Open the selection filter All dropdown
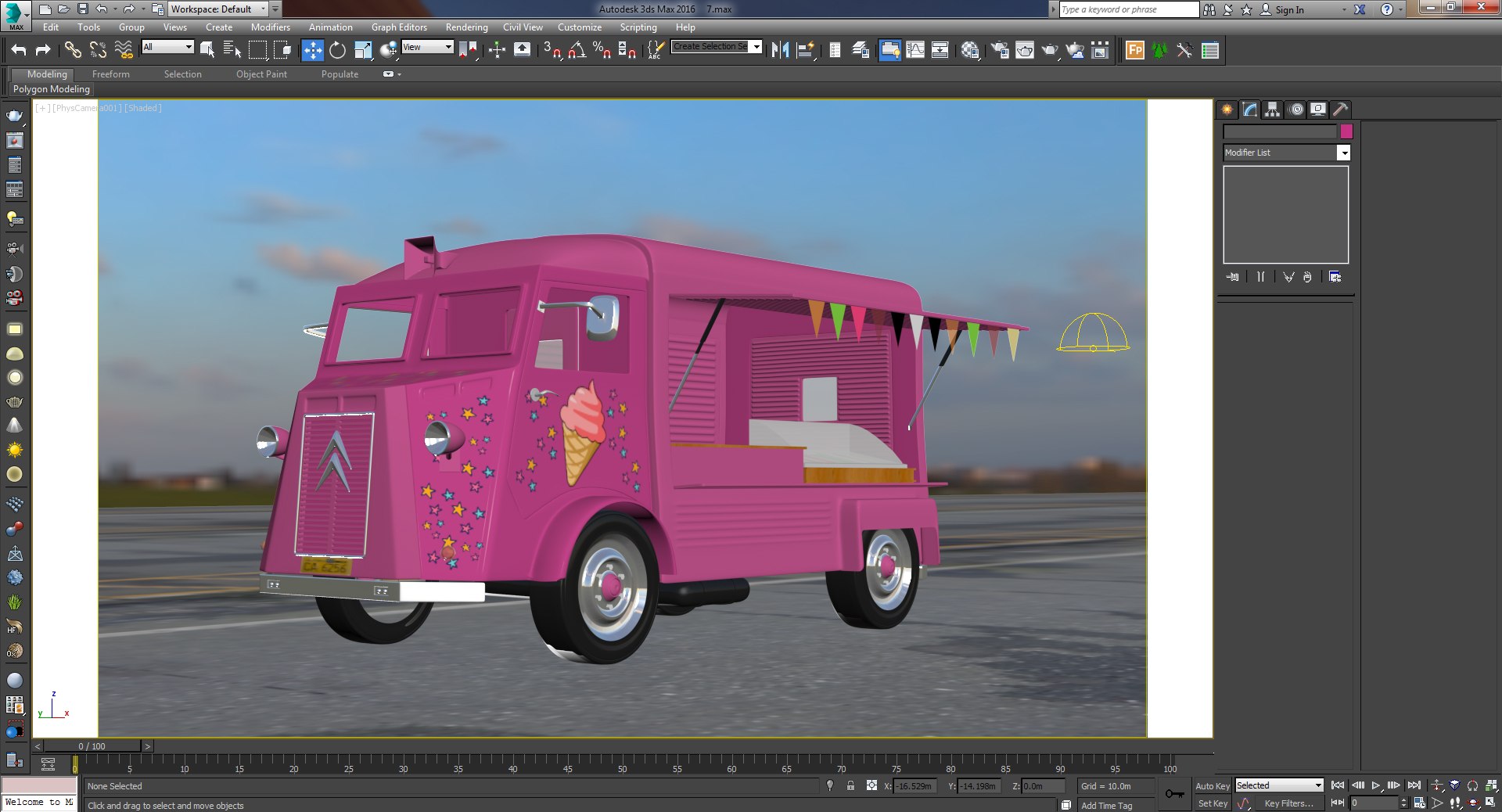The width and height of the screenshot is (1502, 812). 167,47
